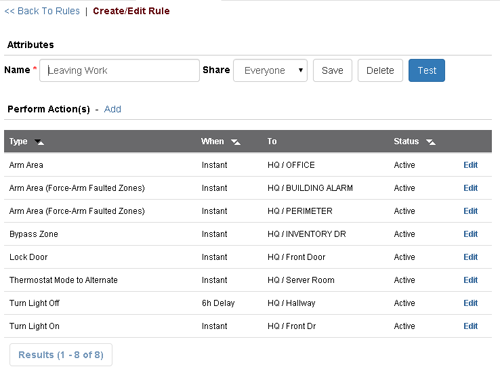The image size is (500, 373).
Task: Click the Results (1 - 8 of 8) pager
Action: (x=61, y=355)
